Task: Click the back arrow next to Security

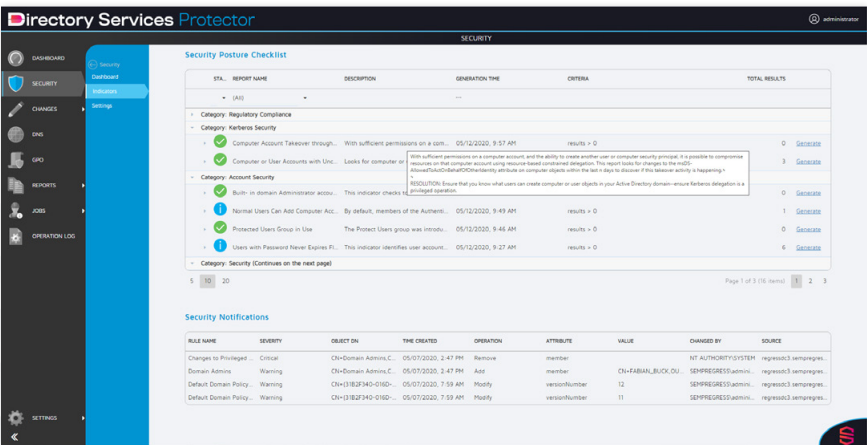Action: (x=93, y=65)
